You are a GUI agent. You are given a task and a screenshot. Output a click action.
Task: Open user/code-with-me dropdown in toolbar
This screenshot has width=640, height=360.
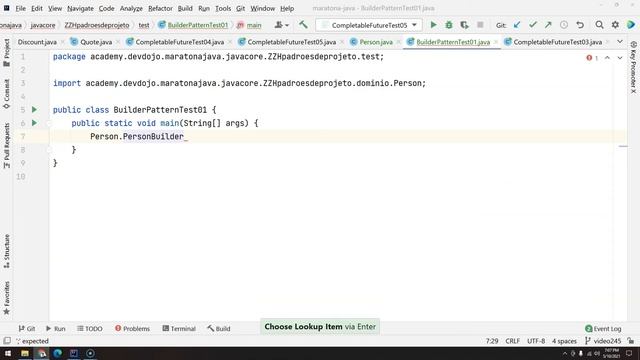(x=282, y=25)
